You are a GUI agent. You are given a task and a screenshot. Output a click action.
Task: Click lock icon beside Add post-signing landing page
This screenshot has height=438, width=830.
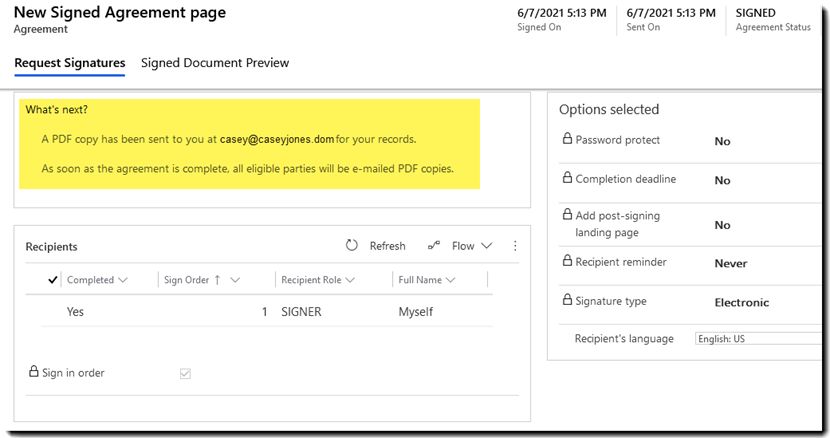pos(567,215)
